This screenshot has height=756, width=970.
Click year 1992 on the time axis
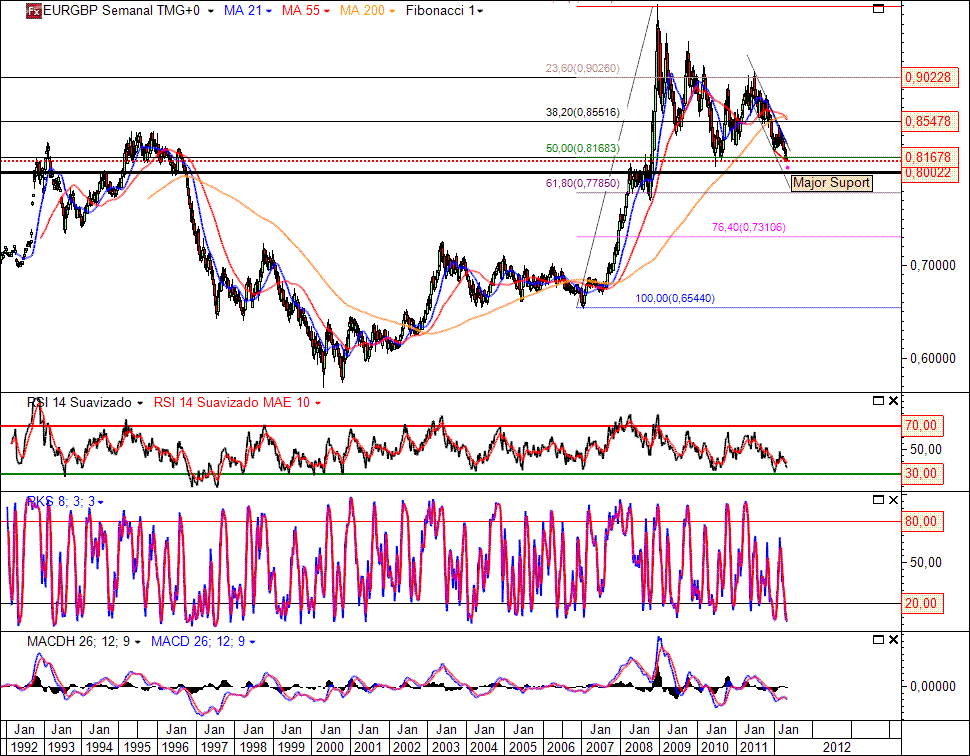click(24, 747)
